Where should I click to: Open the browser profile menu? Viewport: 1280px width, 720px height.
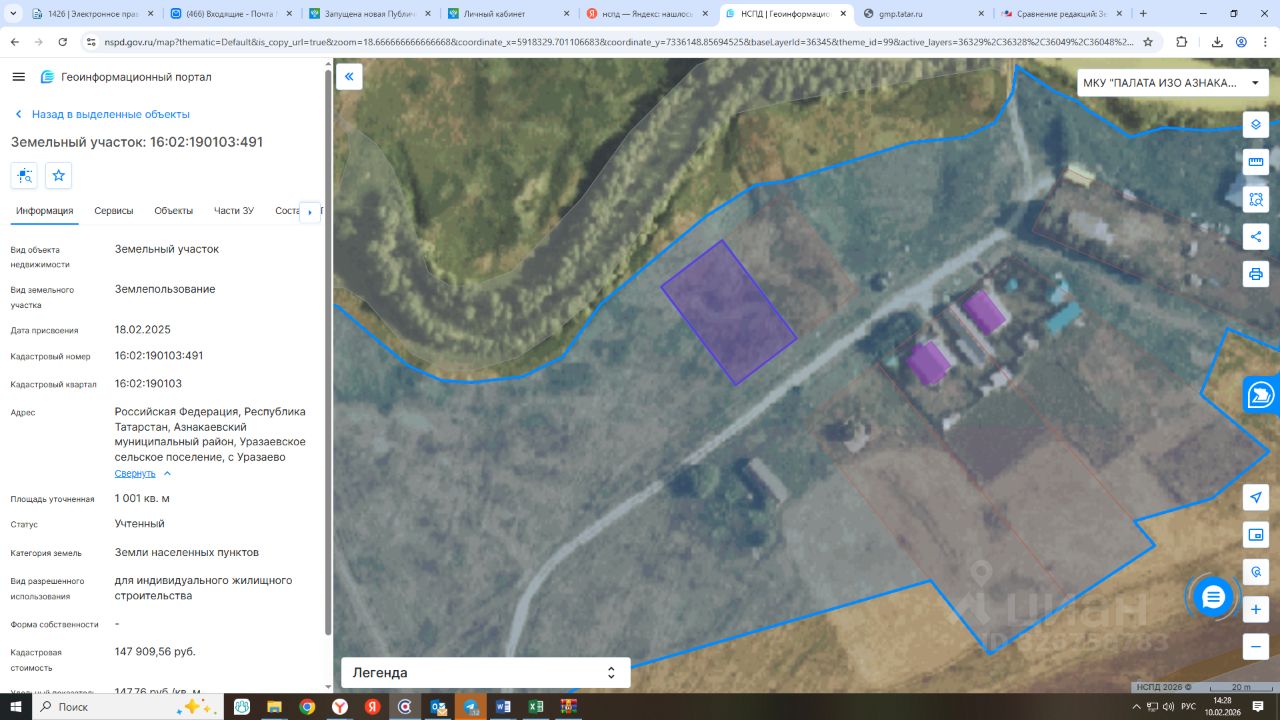click(x=1241, y=42)
